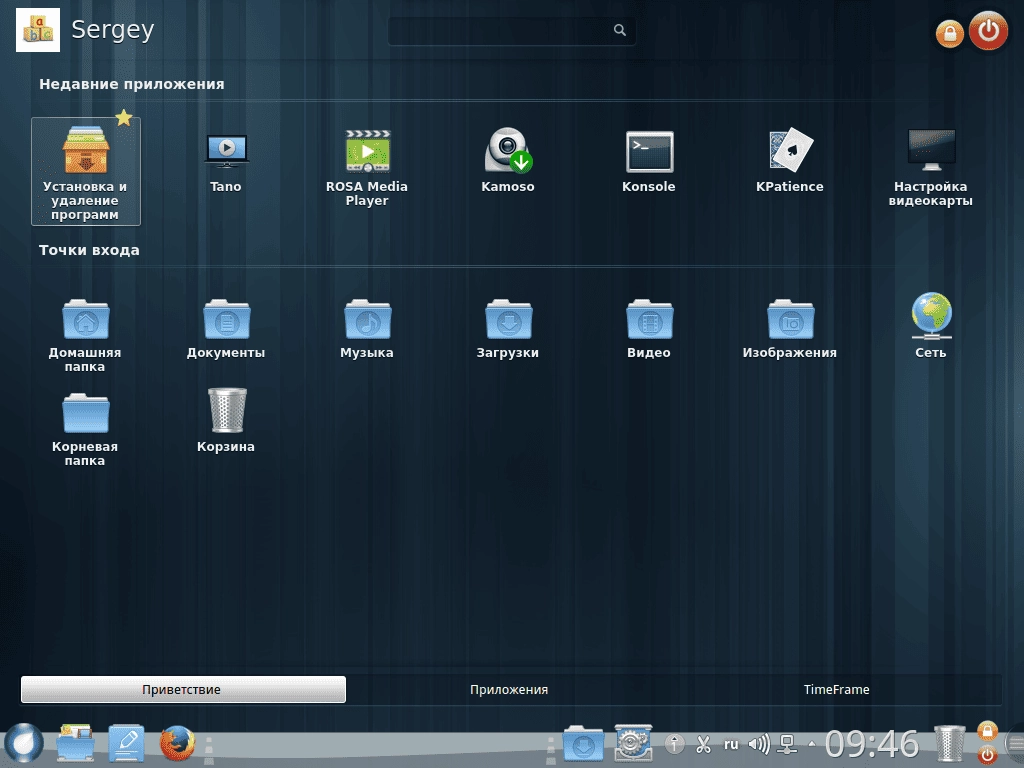Open the Корневая папка folder
This screenshot has width=1024, height=768.
pyautogui.click(x=86, y=429)
